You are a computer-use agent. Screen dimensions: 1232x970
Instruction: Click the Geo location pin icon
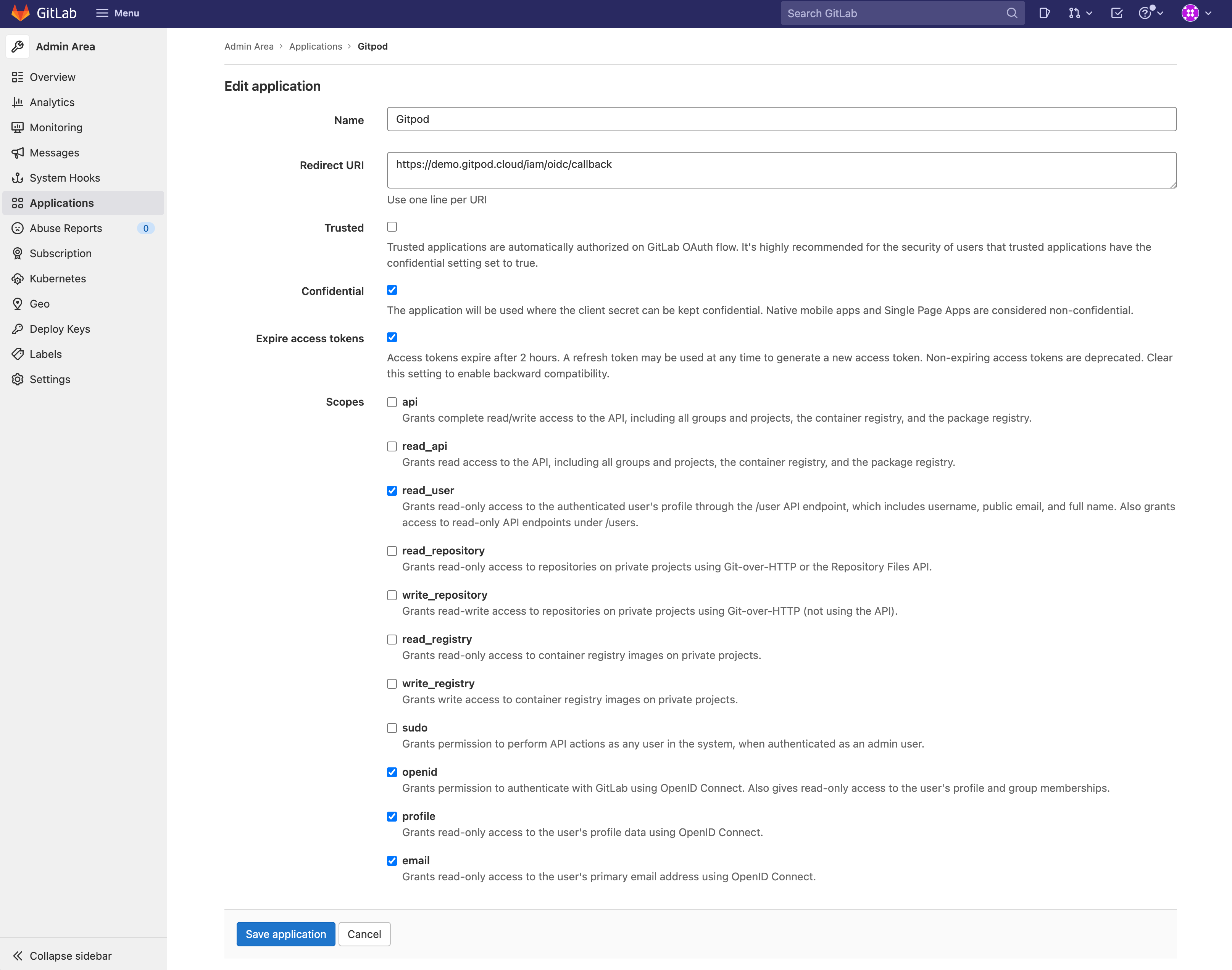click(18, 304)
